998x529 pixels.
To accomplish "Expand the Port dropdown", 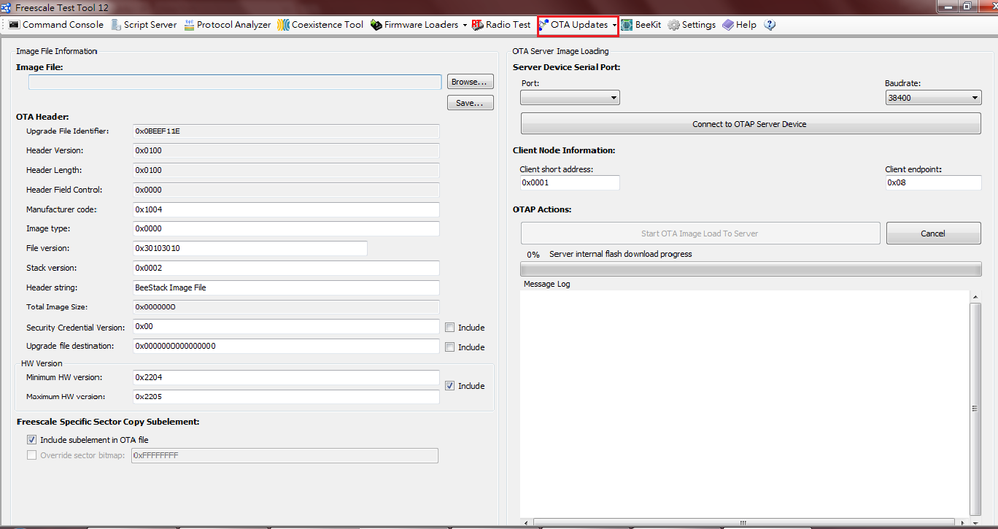I will (x=570, y=97).
